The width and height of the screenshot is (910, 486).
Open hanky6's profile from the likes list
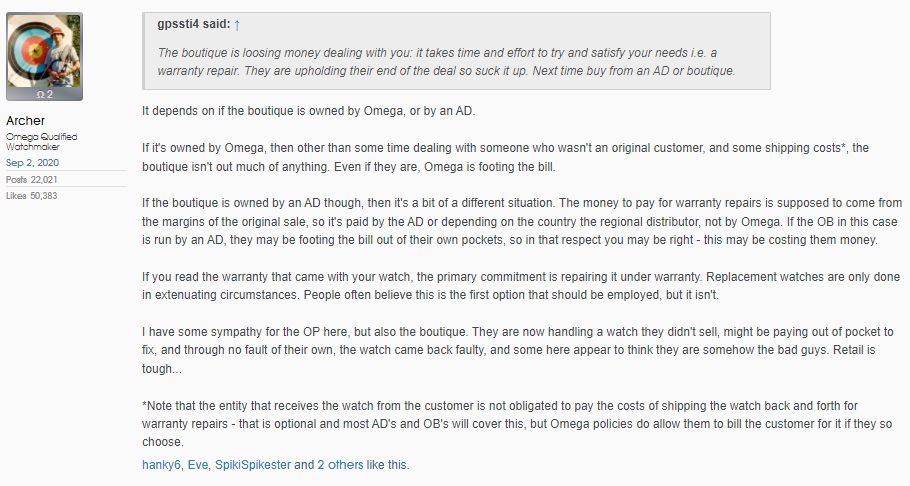coord(161,465)
